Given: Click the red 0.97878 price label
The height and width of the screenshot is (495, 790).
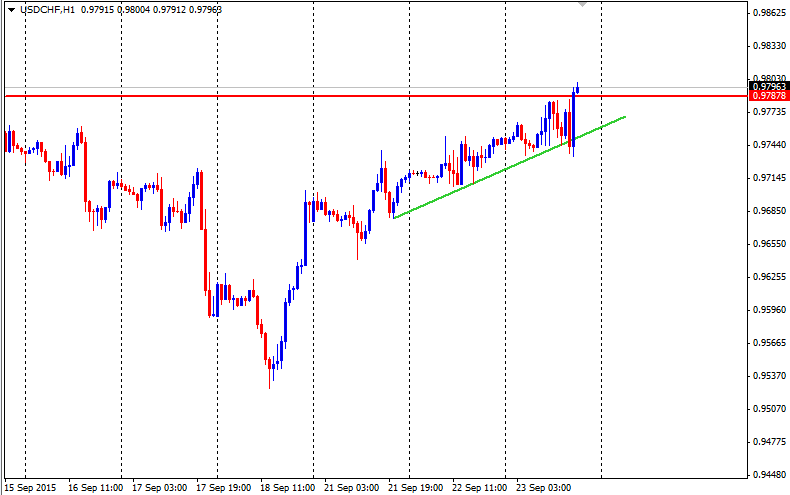Looking at the screenshot, I should pyautogui.click(x=769, y=96).
